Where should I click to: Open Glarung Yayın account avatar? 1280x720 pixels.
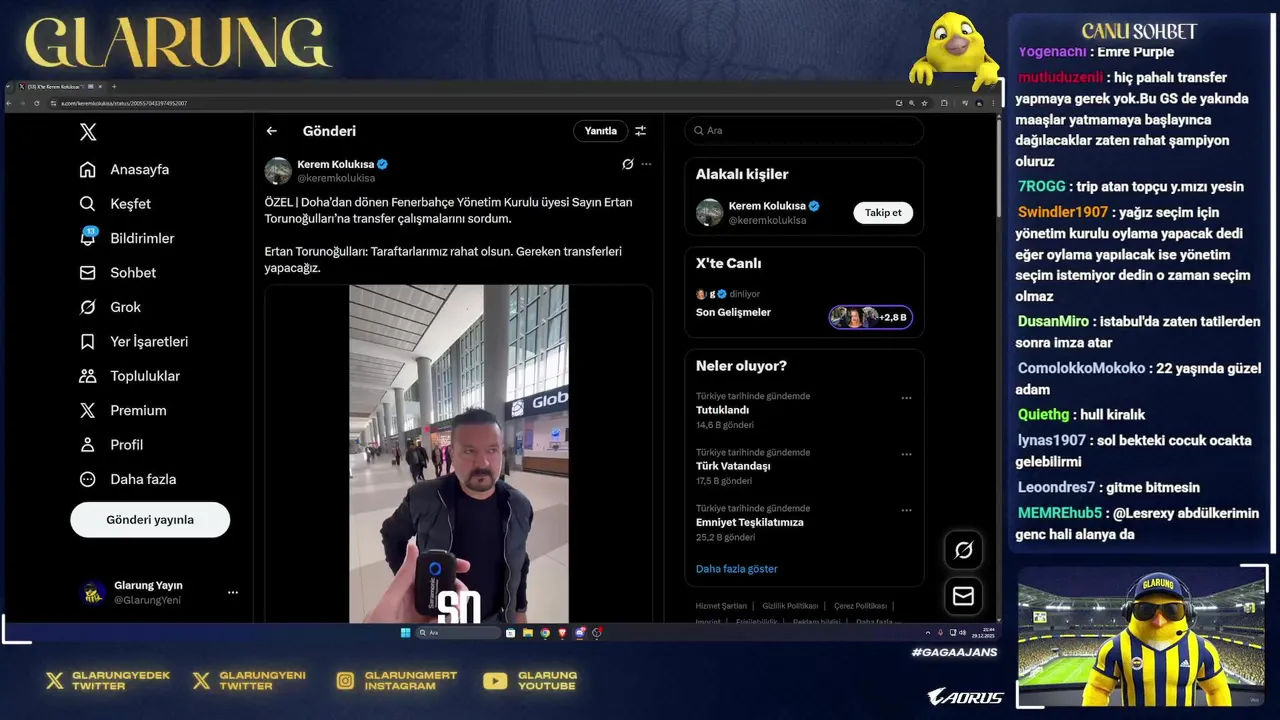(x=93, y=592)
